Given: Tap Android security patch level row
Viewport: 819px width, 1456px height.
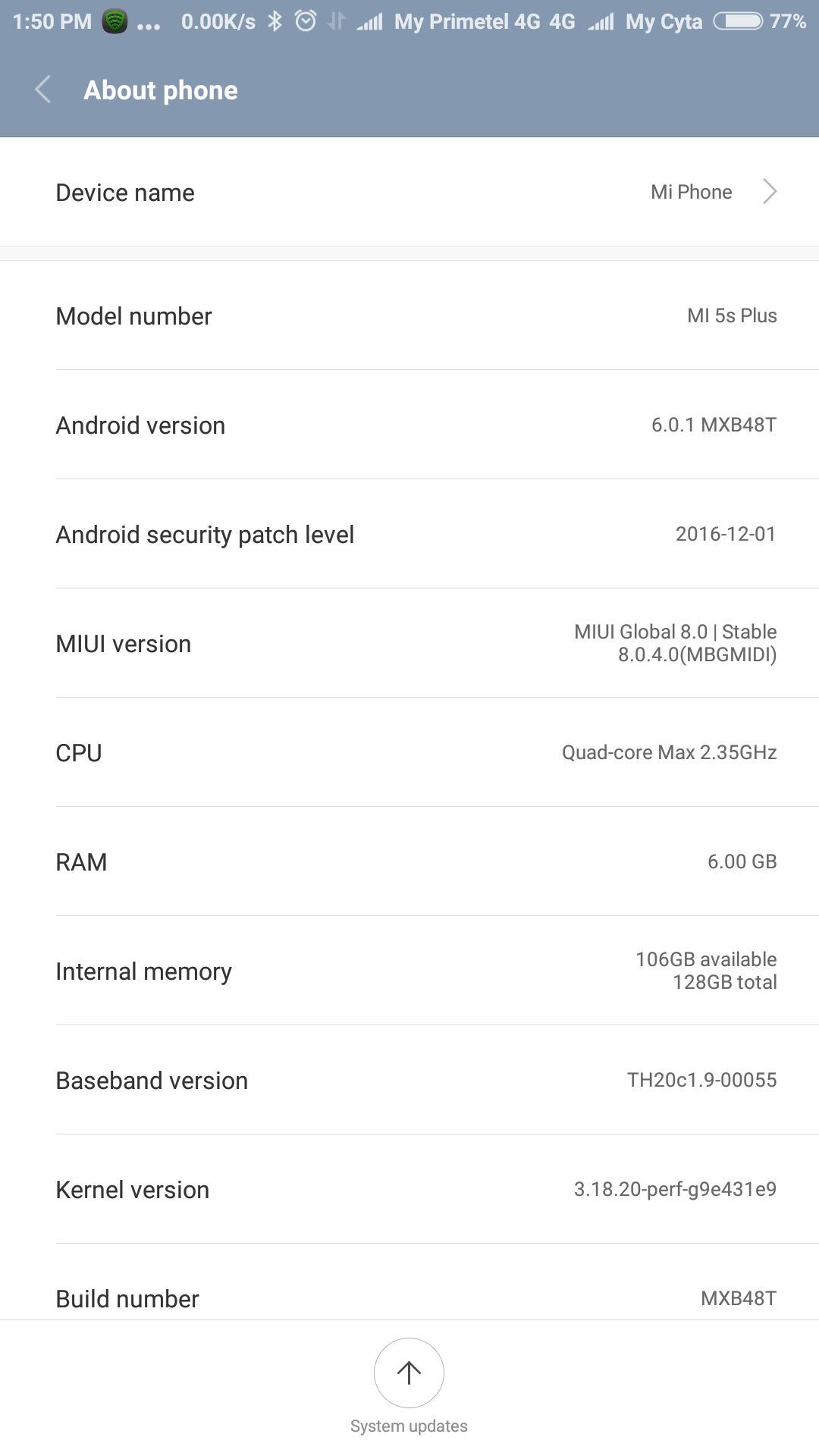Looking at the screenshot, I should [409, 534].
